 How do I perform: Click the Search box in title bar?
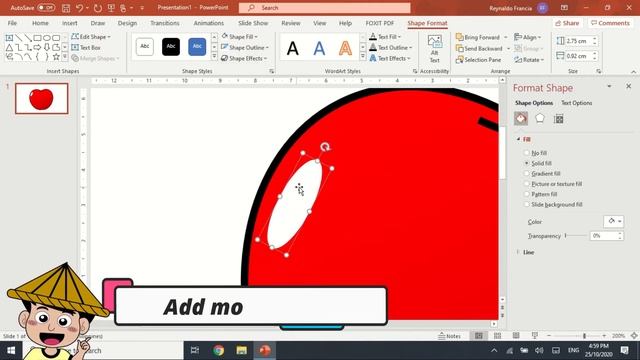pyautogui.click(x=324, y=8)
